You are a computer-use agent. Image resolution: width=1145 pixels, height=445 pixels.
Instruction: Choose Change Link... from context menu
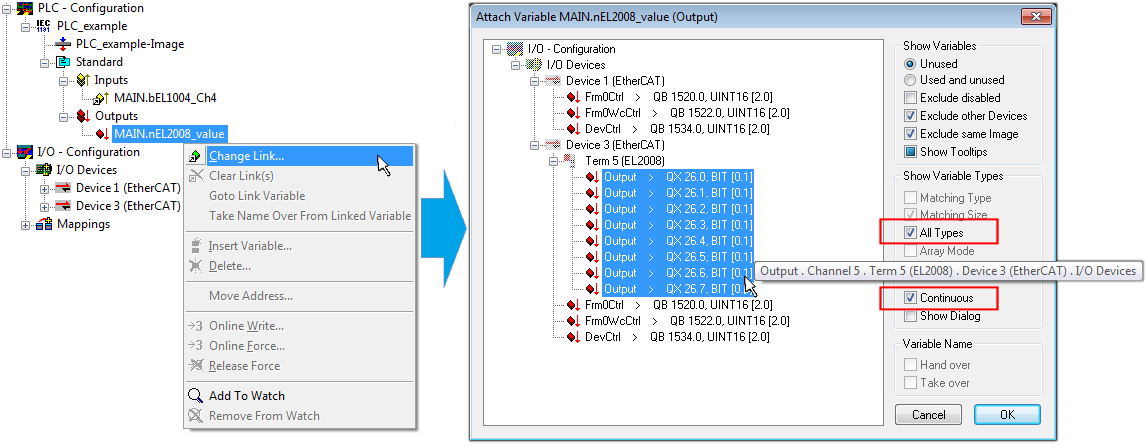(x=246, y=156)
